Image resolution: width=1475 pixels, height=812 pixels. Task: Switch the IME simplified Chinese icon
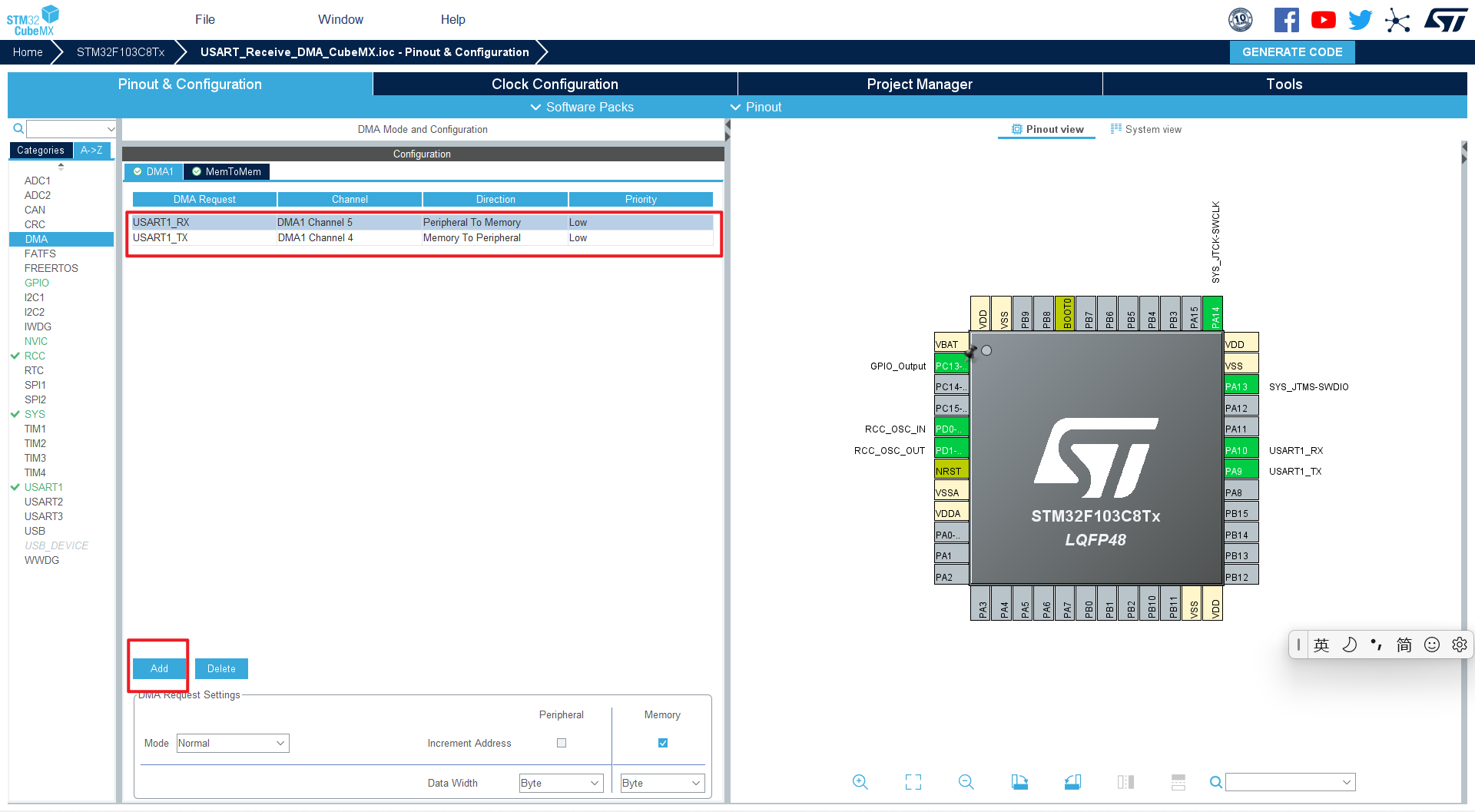pos(1404,645)
